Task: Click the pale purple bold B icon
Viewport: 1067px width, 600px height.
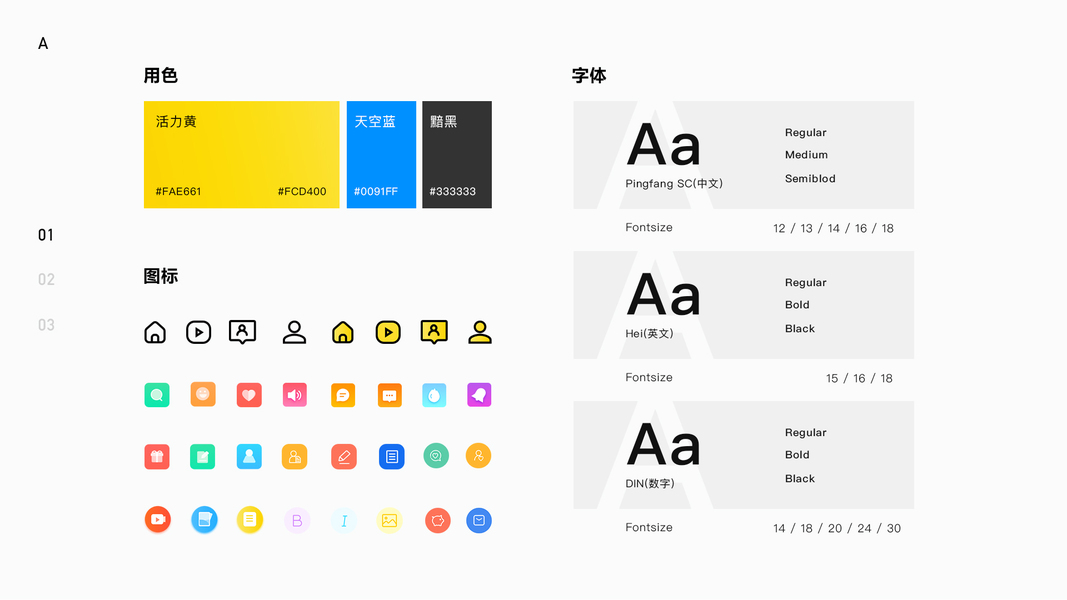Action: 297,520
